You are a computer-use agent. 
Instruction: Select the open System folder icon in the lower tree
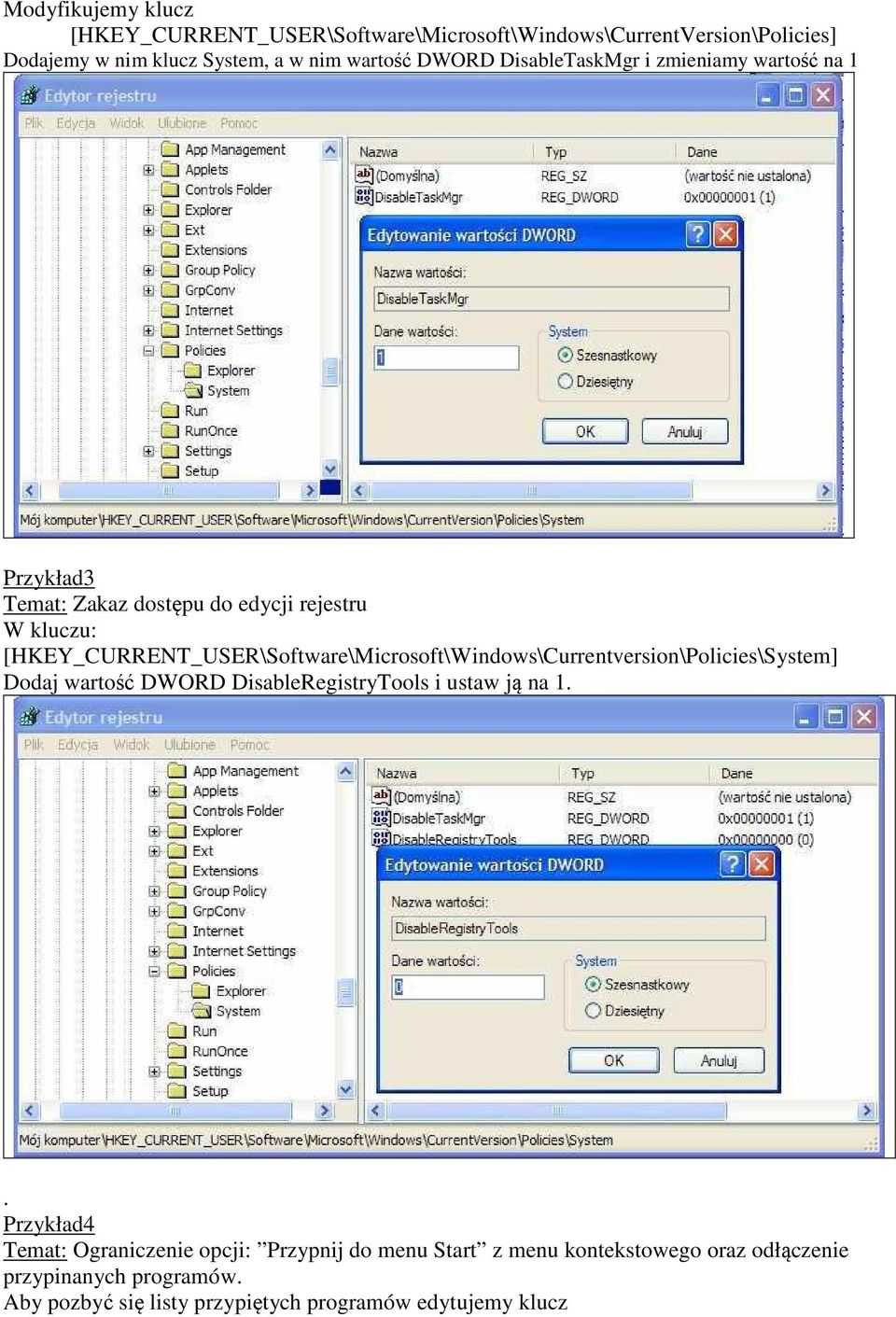pyautogui.click(x=201, y=1011)
